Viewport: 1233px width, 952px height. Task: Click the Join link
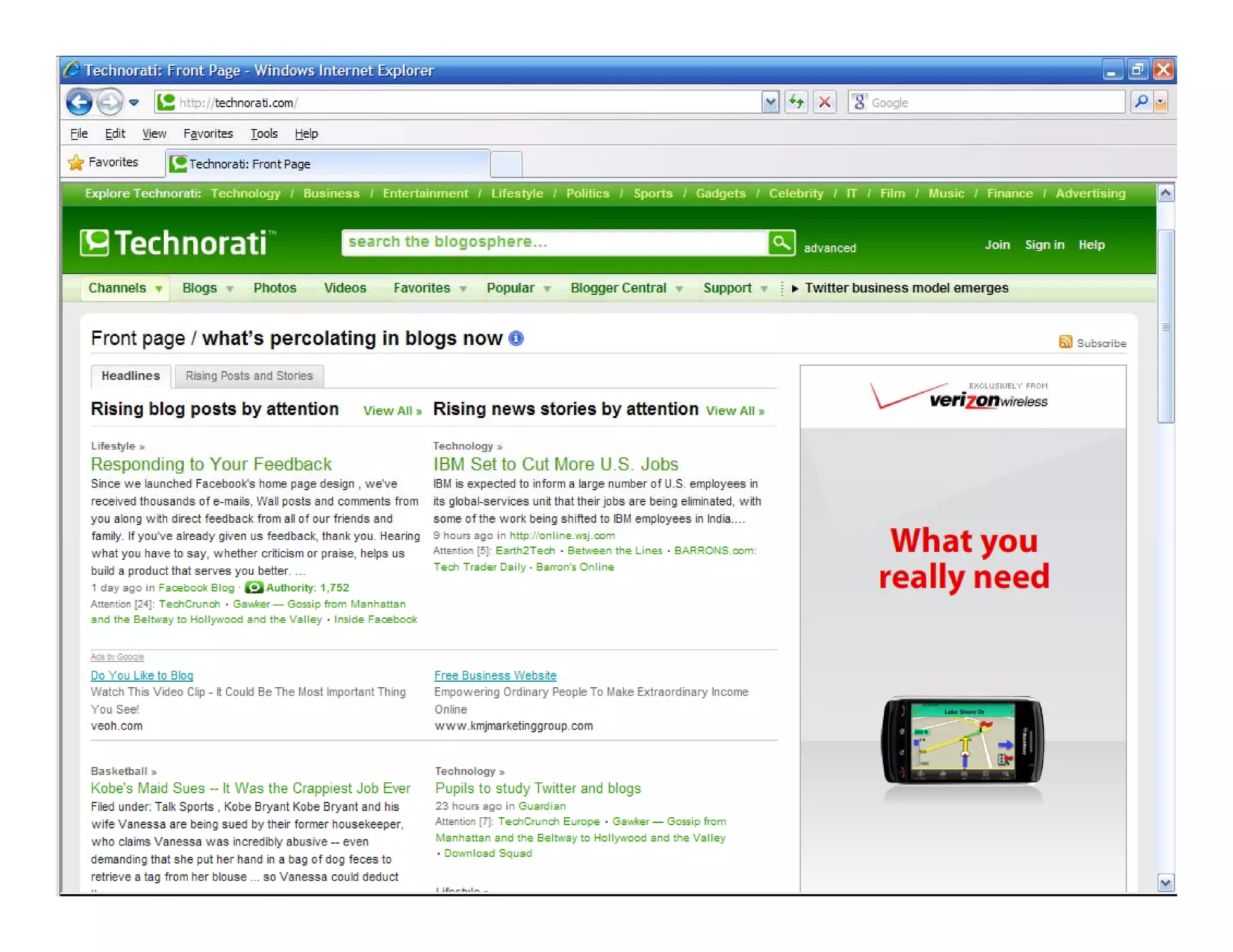(x=997, y=245)
